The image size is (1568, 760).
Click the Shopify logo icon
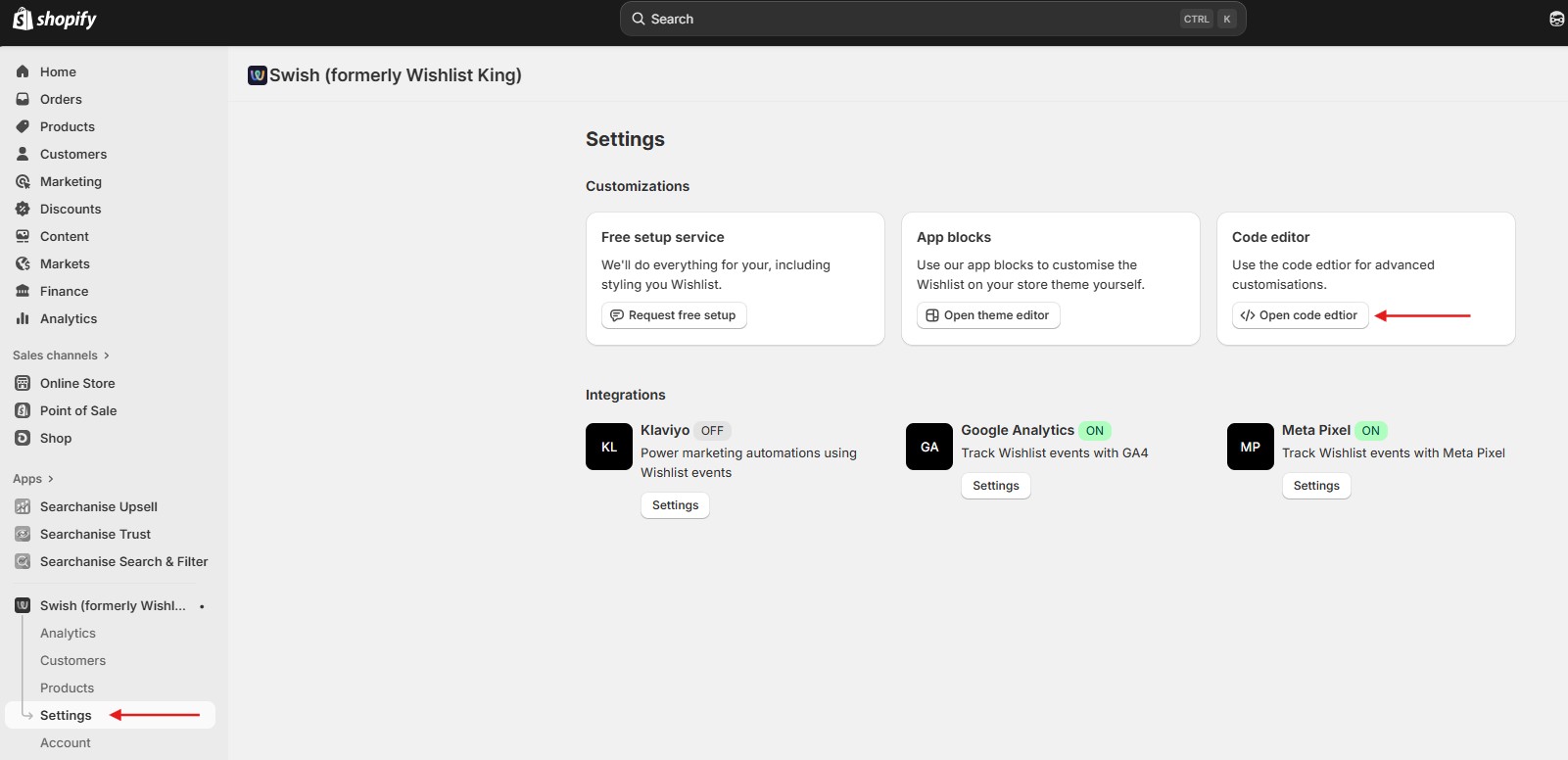[22, 19]
